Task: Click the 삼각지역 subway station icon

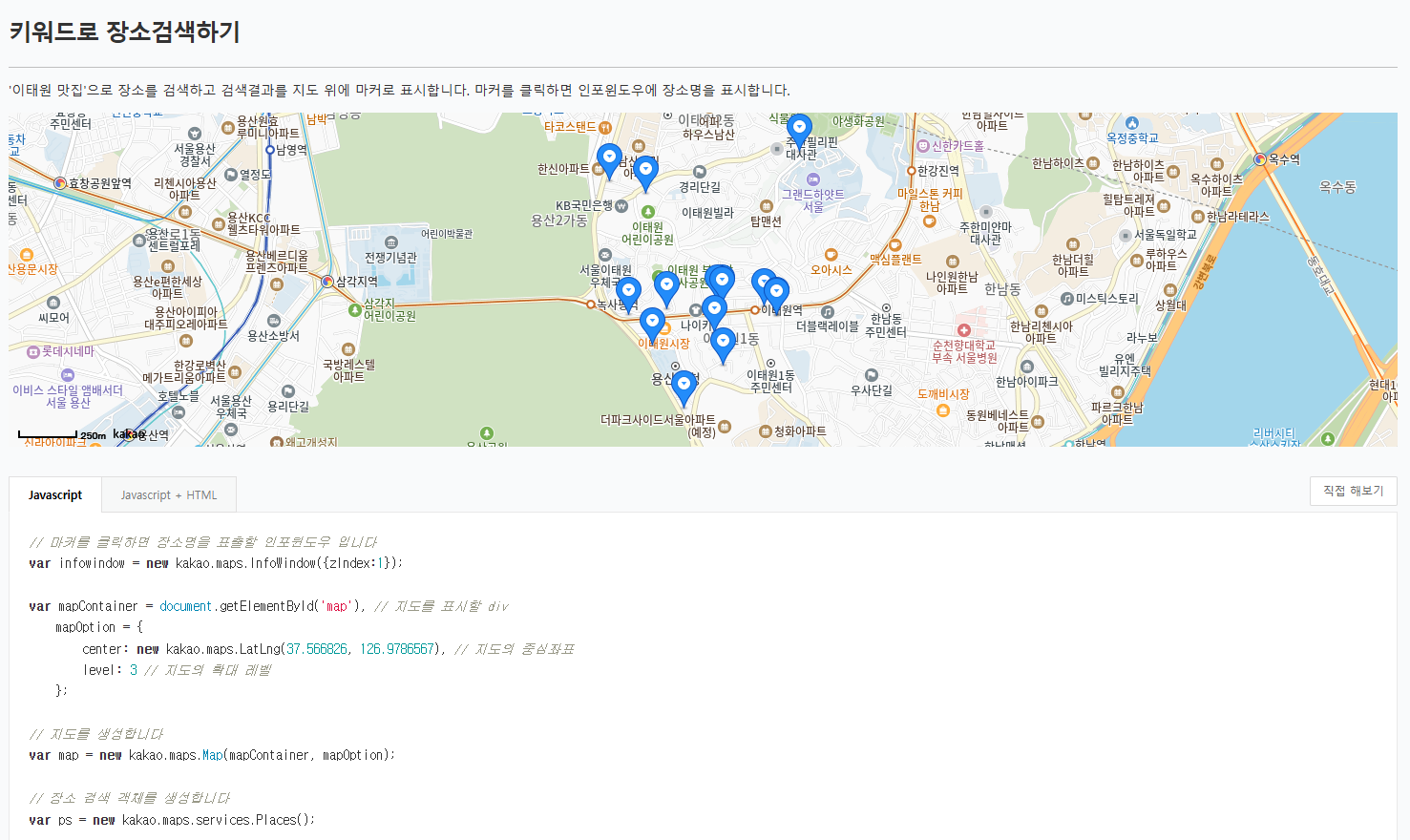Action: point(327,282)
